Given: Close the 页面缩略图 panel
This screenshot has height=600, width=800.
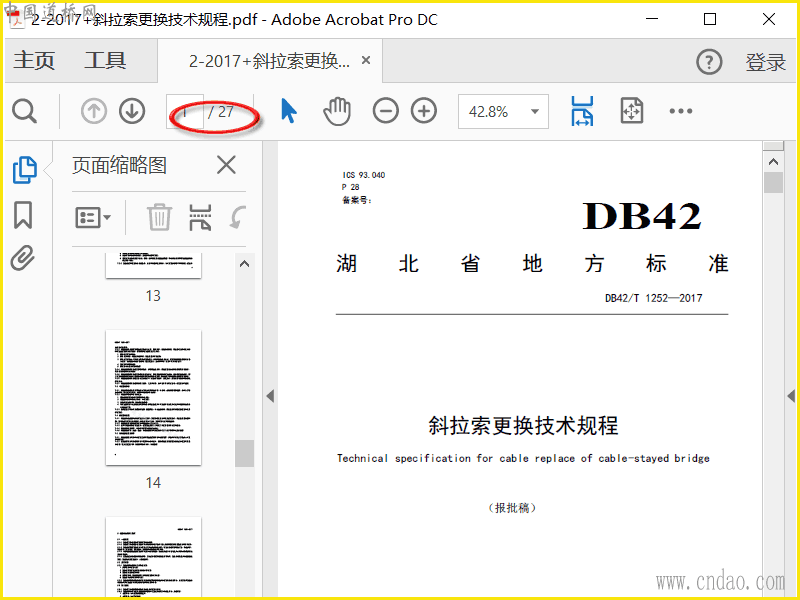Looking at the screenshot, I should pyautogui.click(x=226, y=165).
